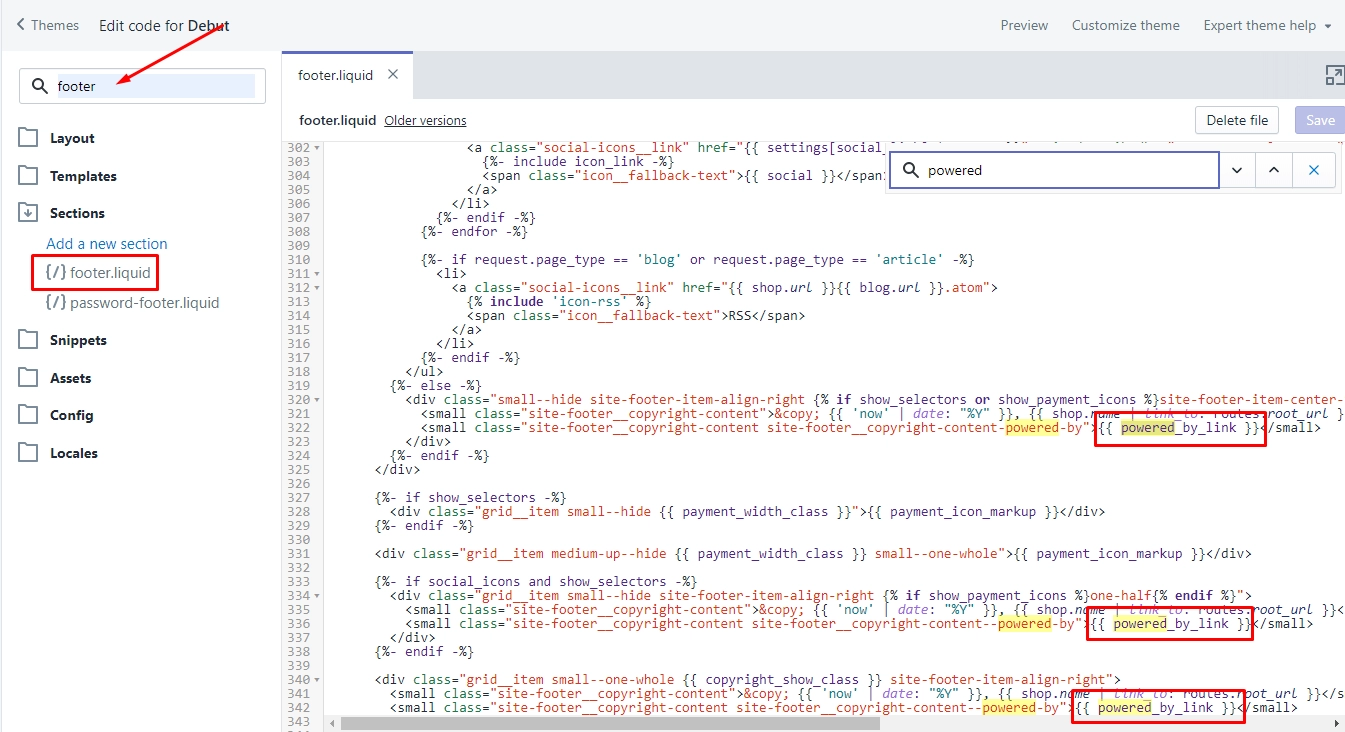The height and width of the screenshot is (732, 1345).
Task: Jump to previous search match arrow
Action: tap(1273, 170)
